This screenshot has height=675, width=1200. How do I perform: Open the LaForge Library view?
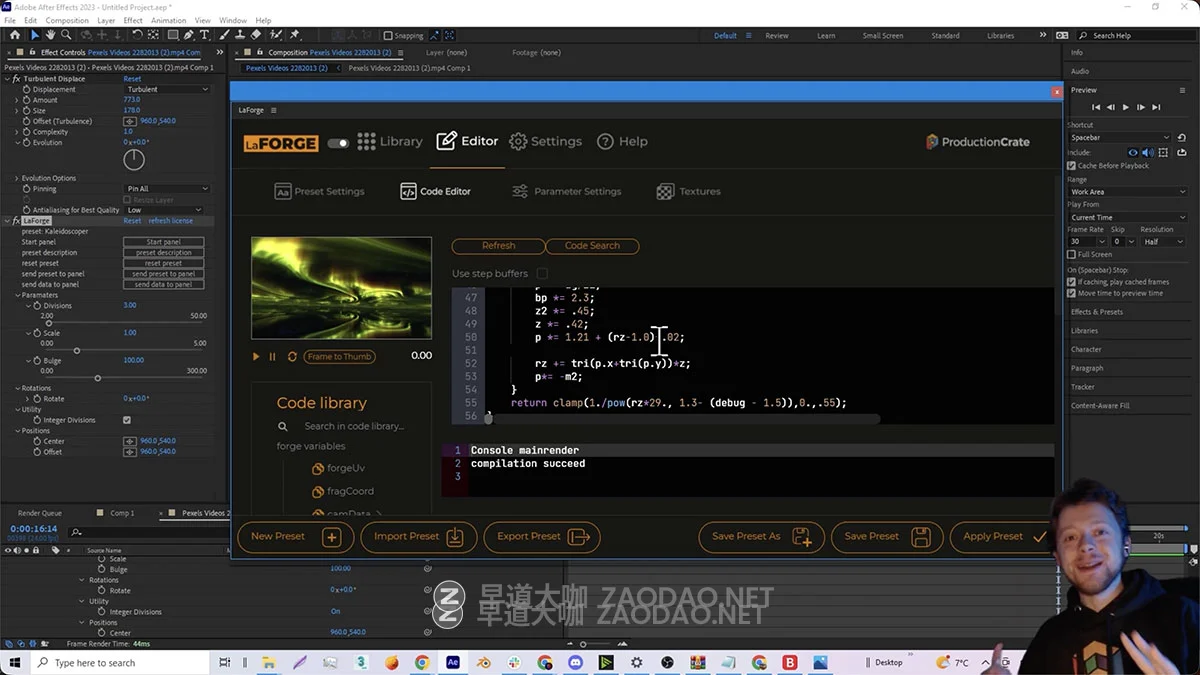pyautogui.click(x=390, y=141)
